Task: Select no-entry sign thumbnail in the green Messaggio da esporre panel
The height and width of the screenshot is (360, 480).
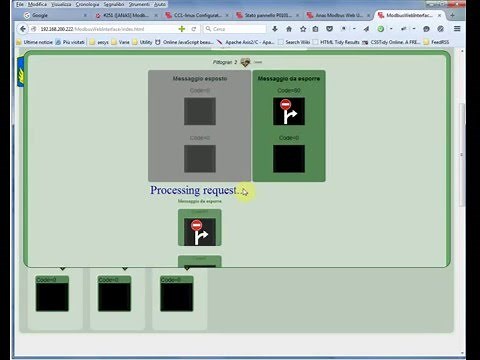Action: point(289,111)
